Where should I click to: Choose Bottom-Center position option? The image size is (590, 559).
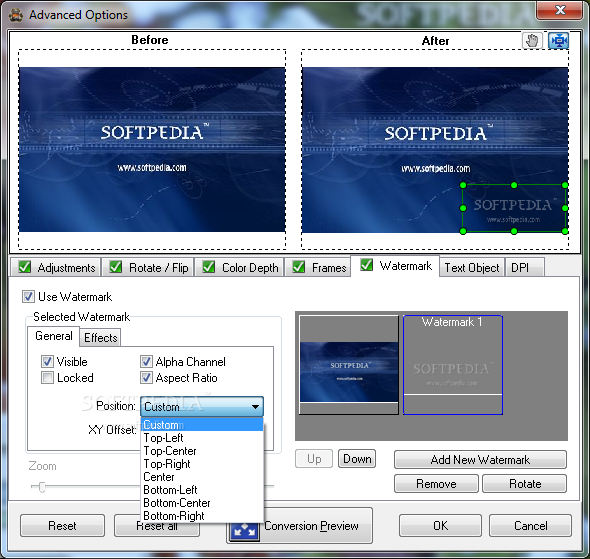pos(202,503)
